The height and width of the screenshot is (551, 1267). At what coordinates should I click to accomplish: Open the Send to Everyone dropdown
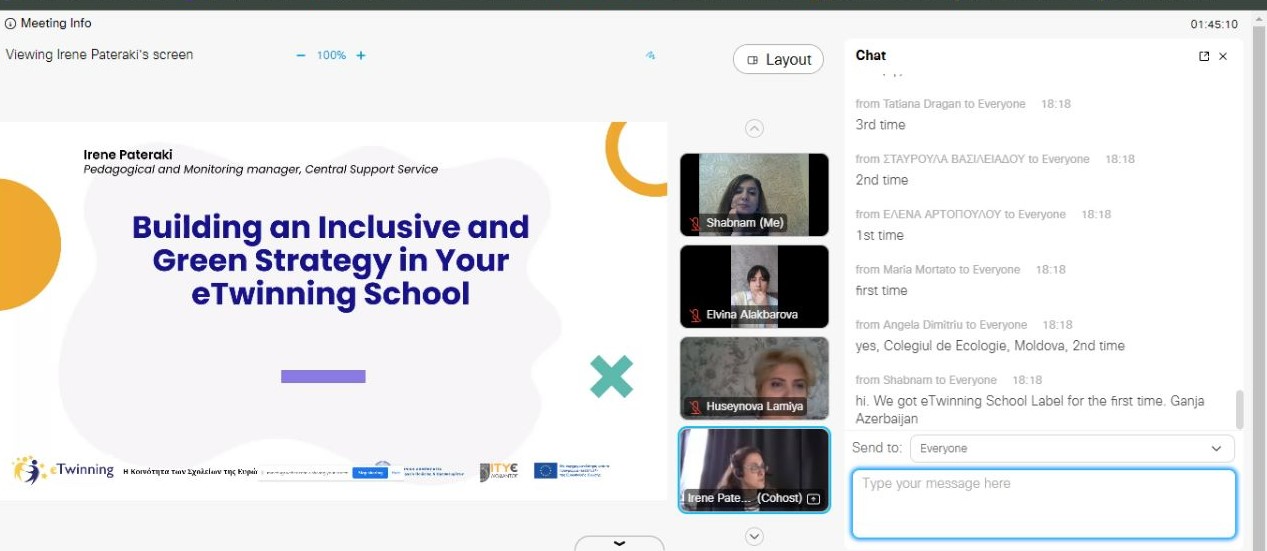click(1071, 449)
